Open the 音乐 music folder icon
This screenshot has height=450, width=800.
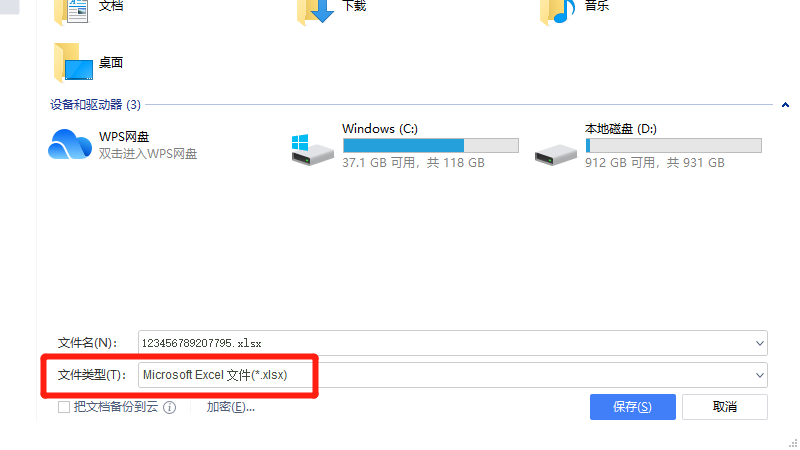558,11
